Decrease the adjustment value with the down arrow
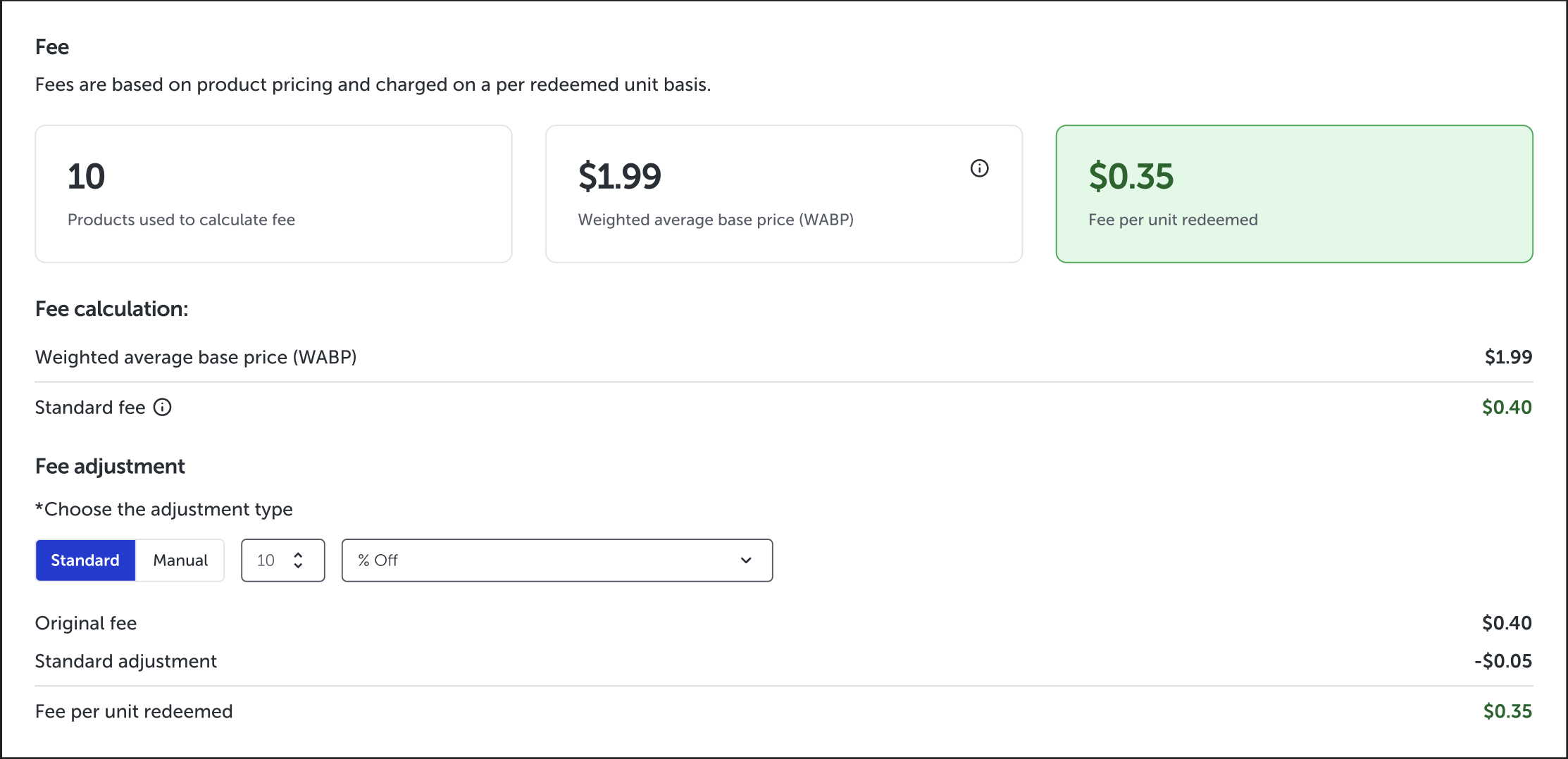Image resolution: width=1568 pixels, height=759 pixels. [x=298, y=566]
